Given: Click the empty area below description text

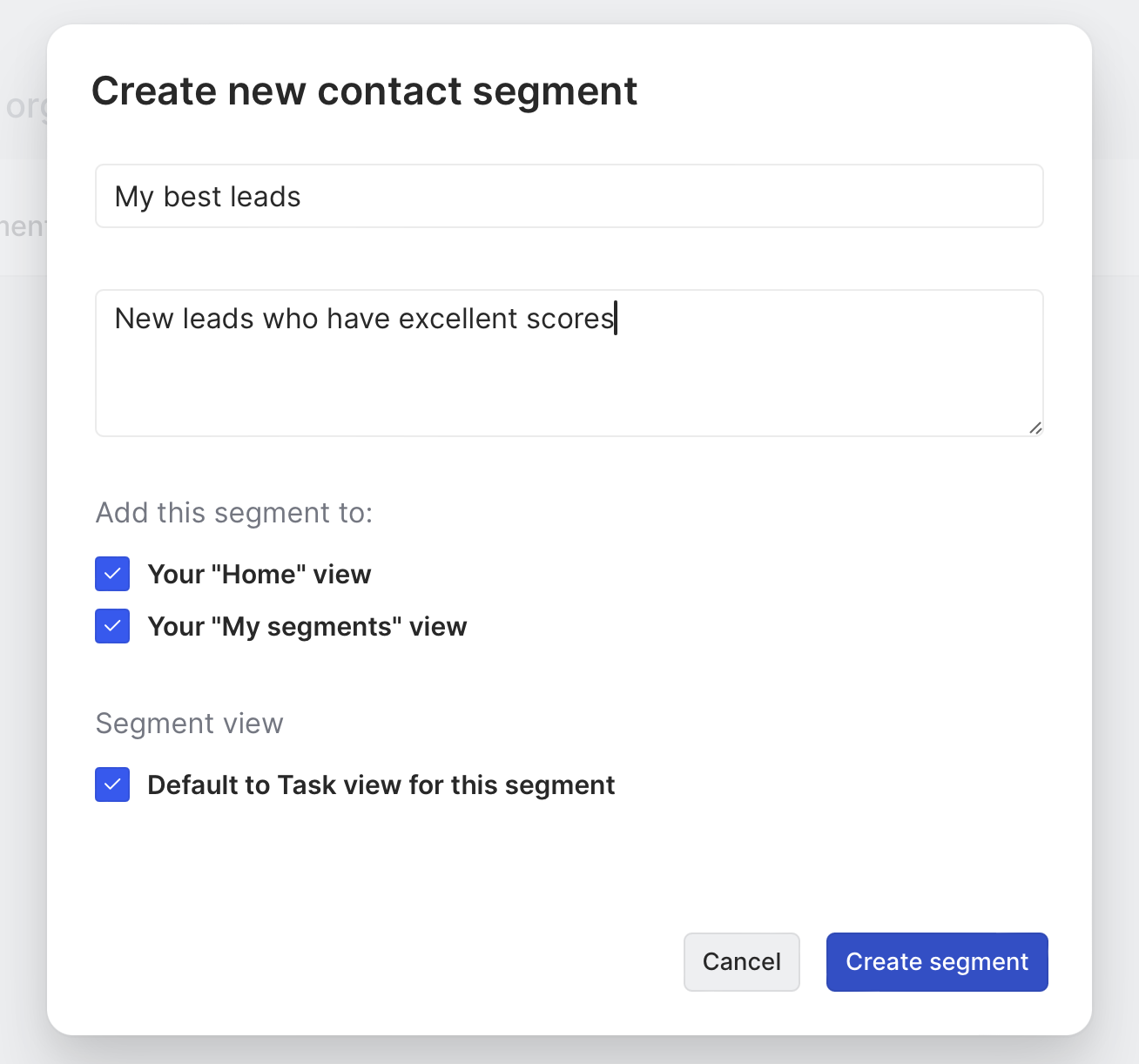Looking at the screenshot, I should [x=568, y=392].
